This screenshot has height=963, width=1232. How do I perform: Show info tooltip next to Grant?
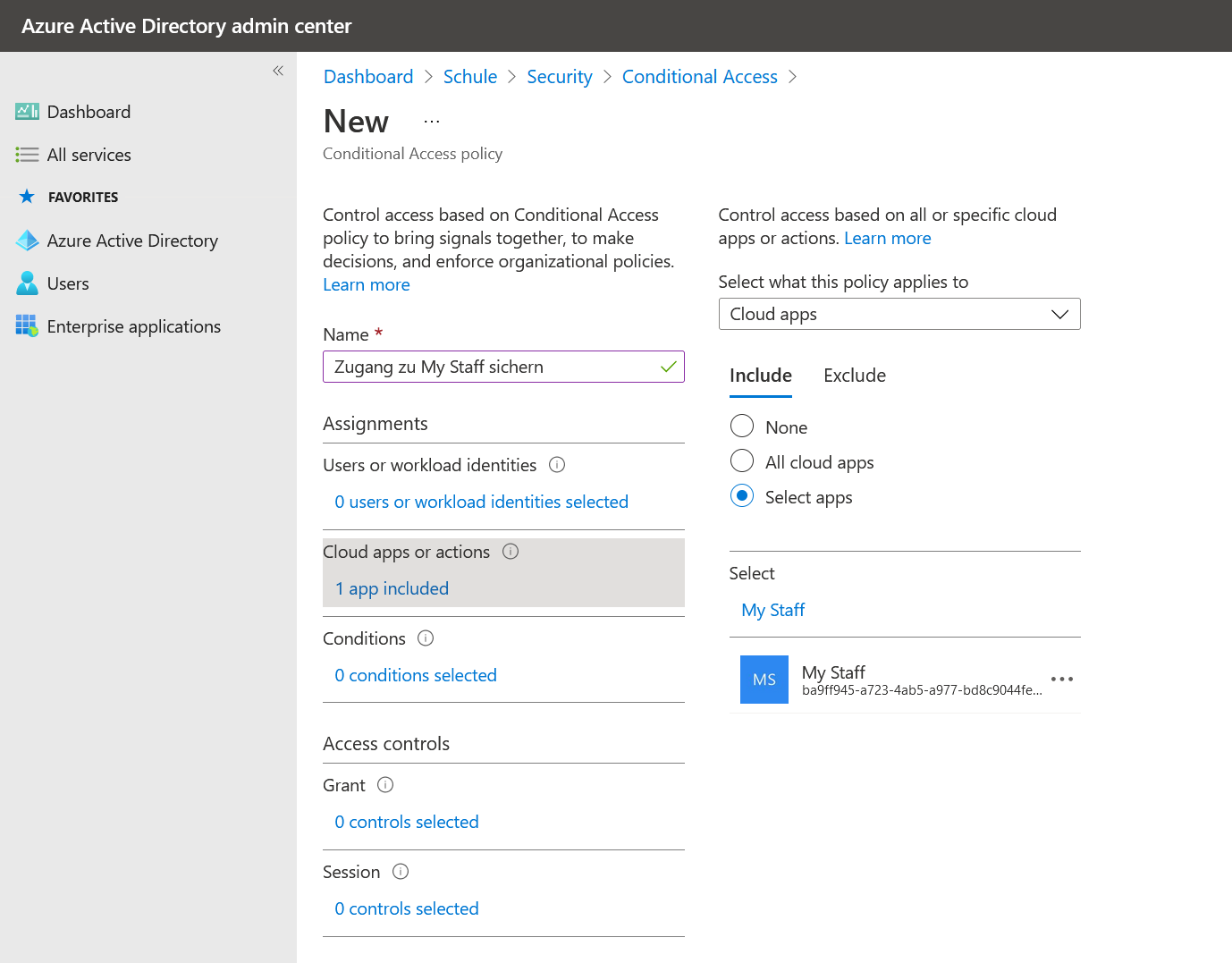click(385, 785)
